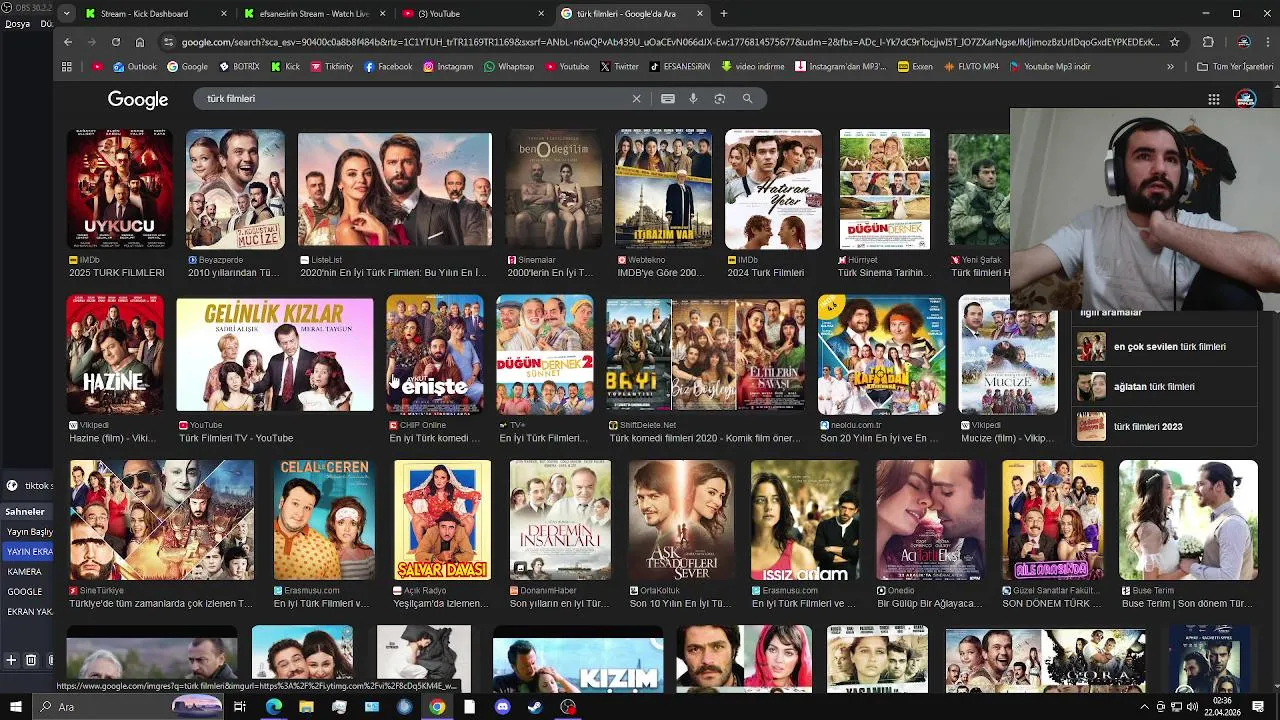Open the Şalvar Davası poster thumbnail

coord(442,520)
